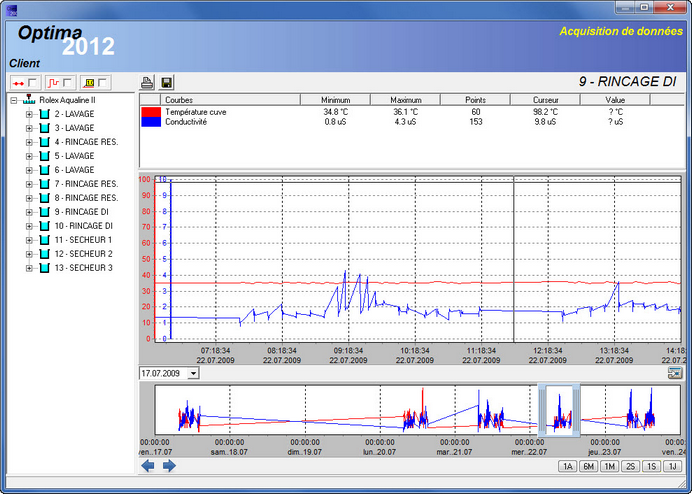This screenshot has height=494, width=692.
Task: Click the red step-curve display icon
Action: pyautogui.click(x=53, y=83)
